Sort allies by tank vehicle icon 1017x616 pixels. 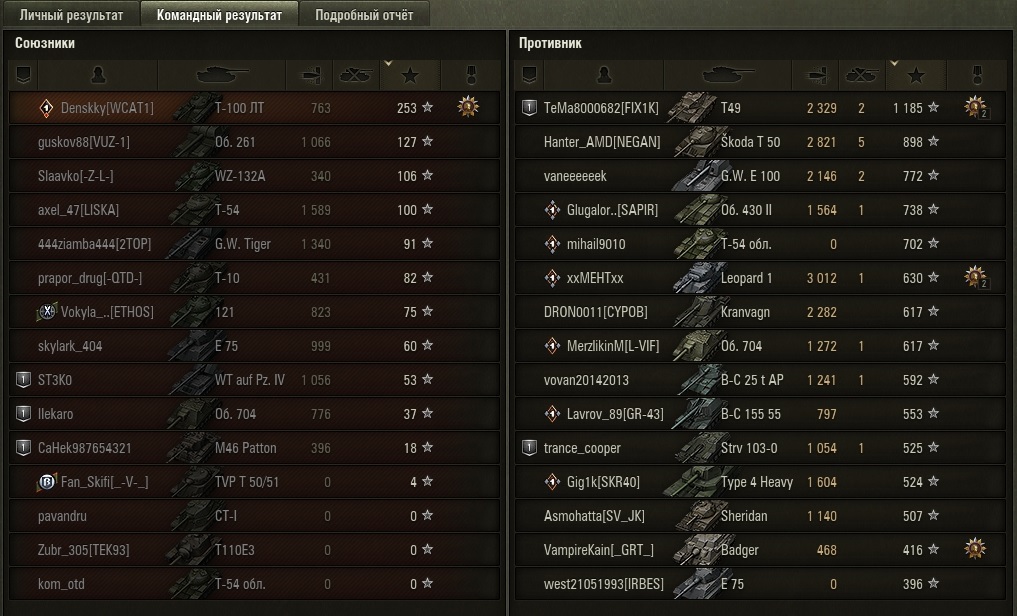tap(221, 75)
